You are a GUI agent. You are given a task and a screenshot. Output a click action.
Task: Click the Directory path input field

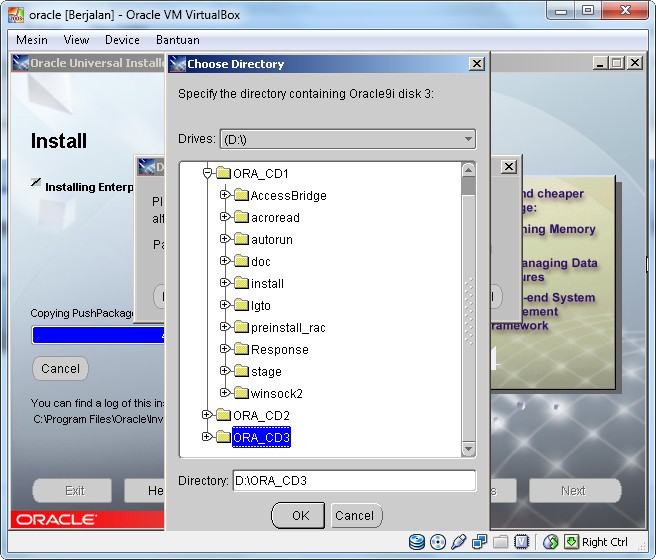point(354,481)
